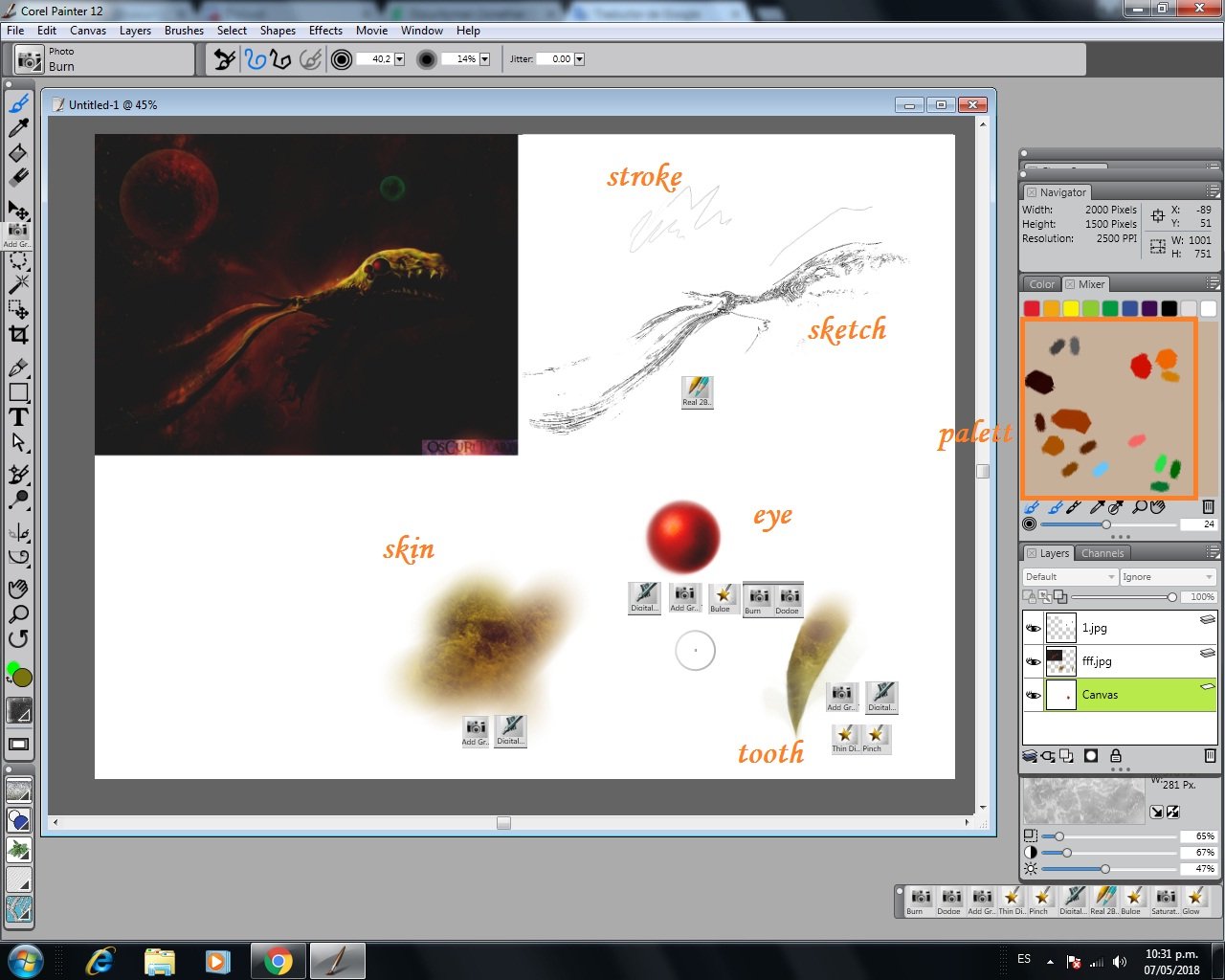Pick Real 2B pencil in the custom palette
Viewport: 1225px width, 980px height.
pyautogui.click(x=1103, y=901)
